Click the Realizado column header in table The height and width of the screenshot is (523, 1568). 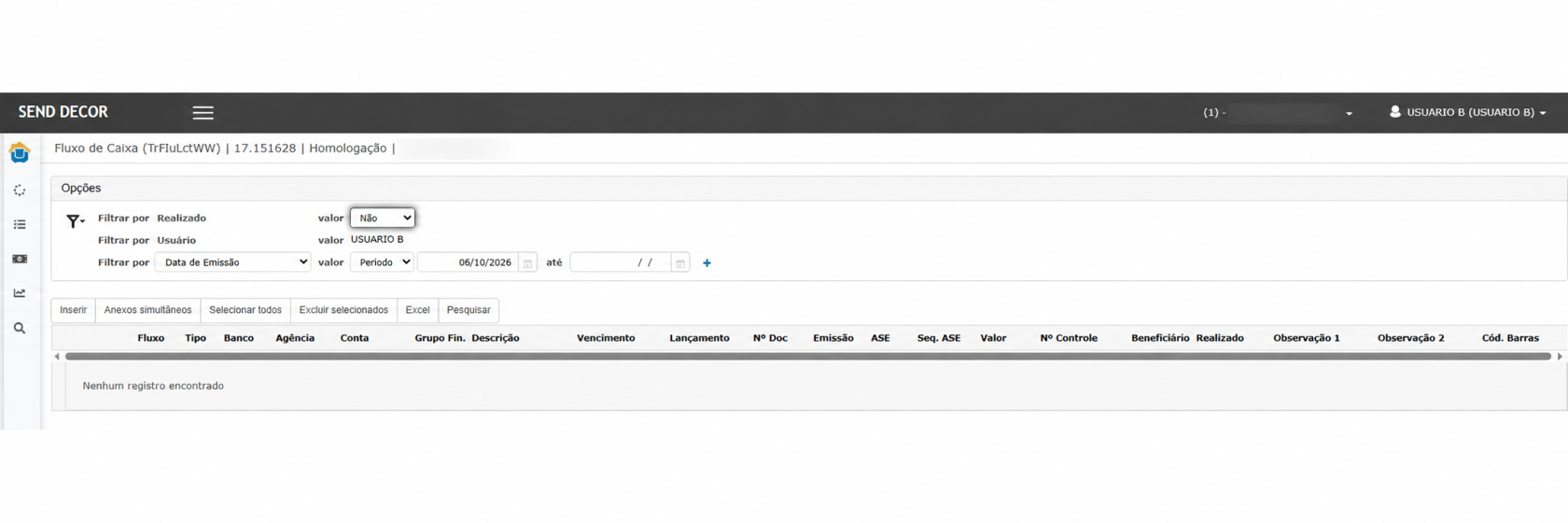[1220, 338]
